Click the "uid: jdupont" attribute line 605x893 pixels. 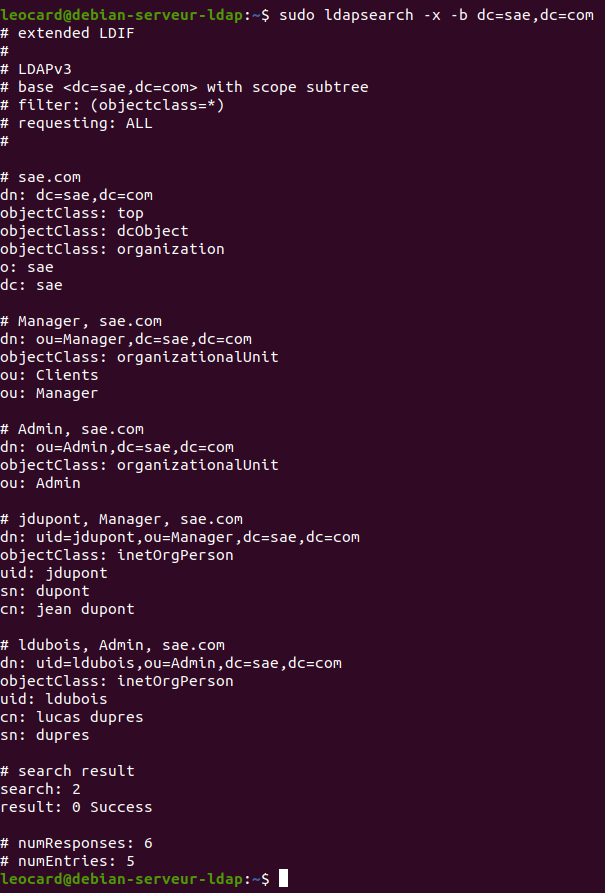coord(54,573)
